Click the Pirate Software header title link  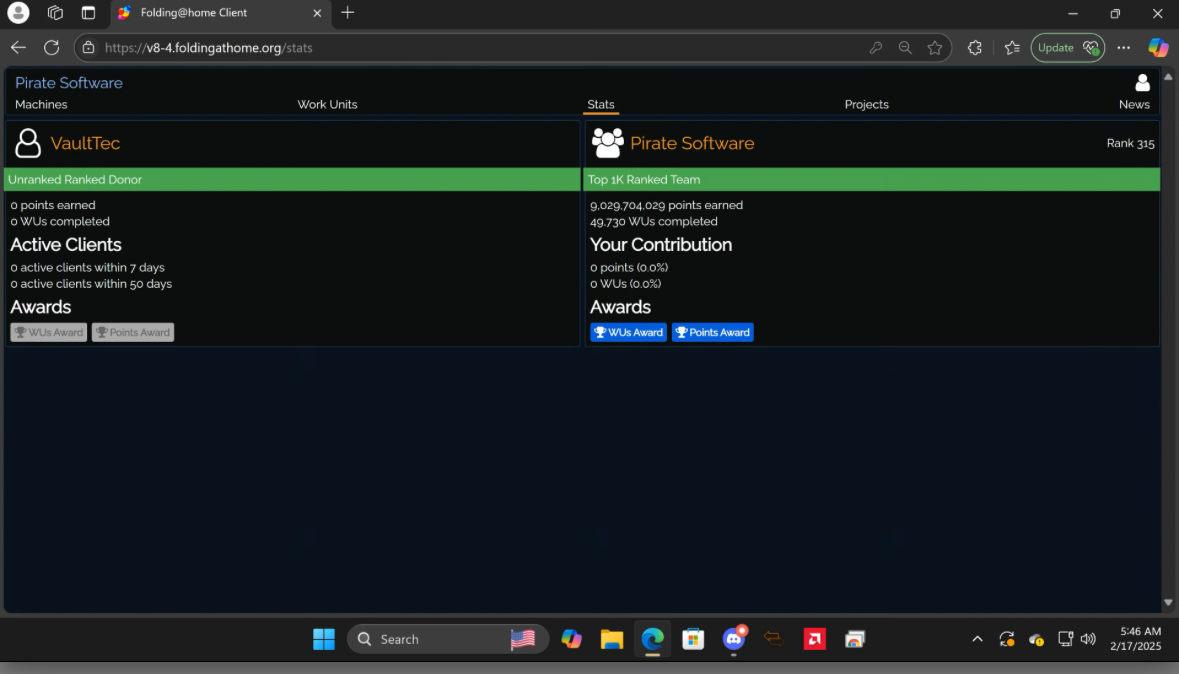(x=68, y=83)
